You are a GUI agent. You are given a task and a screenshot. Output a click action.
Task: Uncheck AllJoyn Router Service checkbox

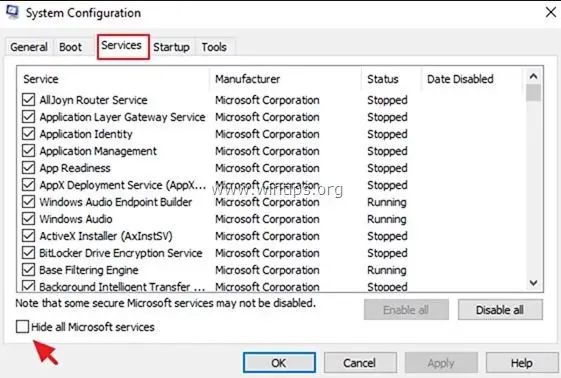pyautogui.click(x=28, y=100)
